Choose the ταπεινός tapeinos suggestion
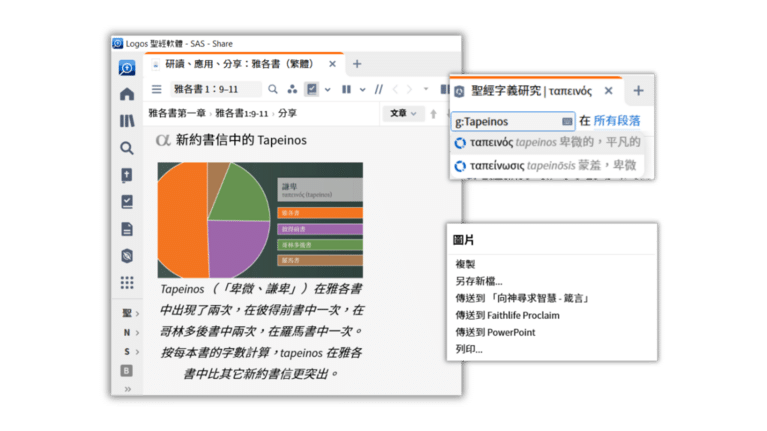Screen dimensions: 767x431 coord(547,142)
